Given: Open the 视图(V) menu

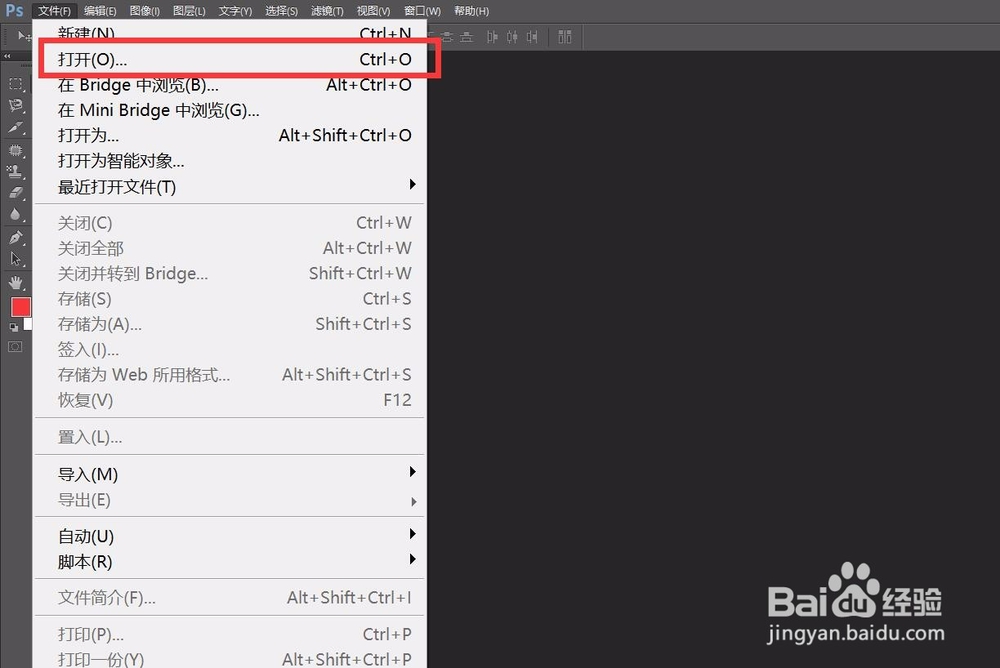Looking at the screenshot, I should [373, 11].
